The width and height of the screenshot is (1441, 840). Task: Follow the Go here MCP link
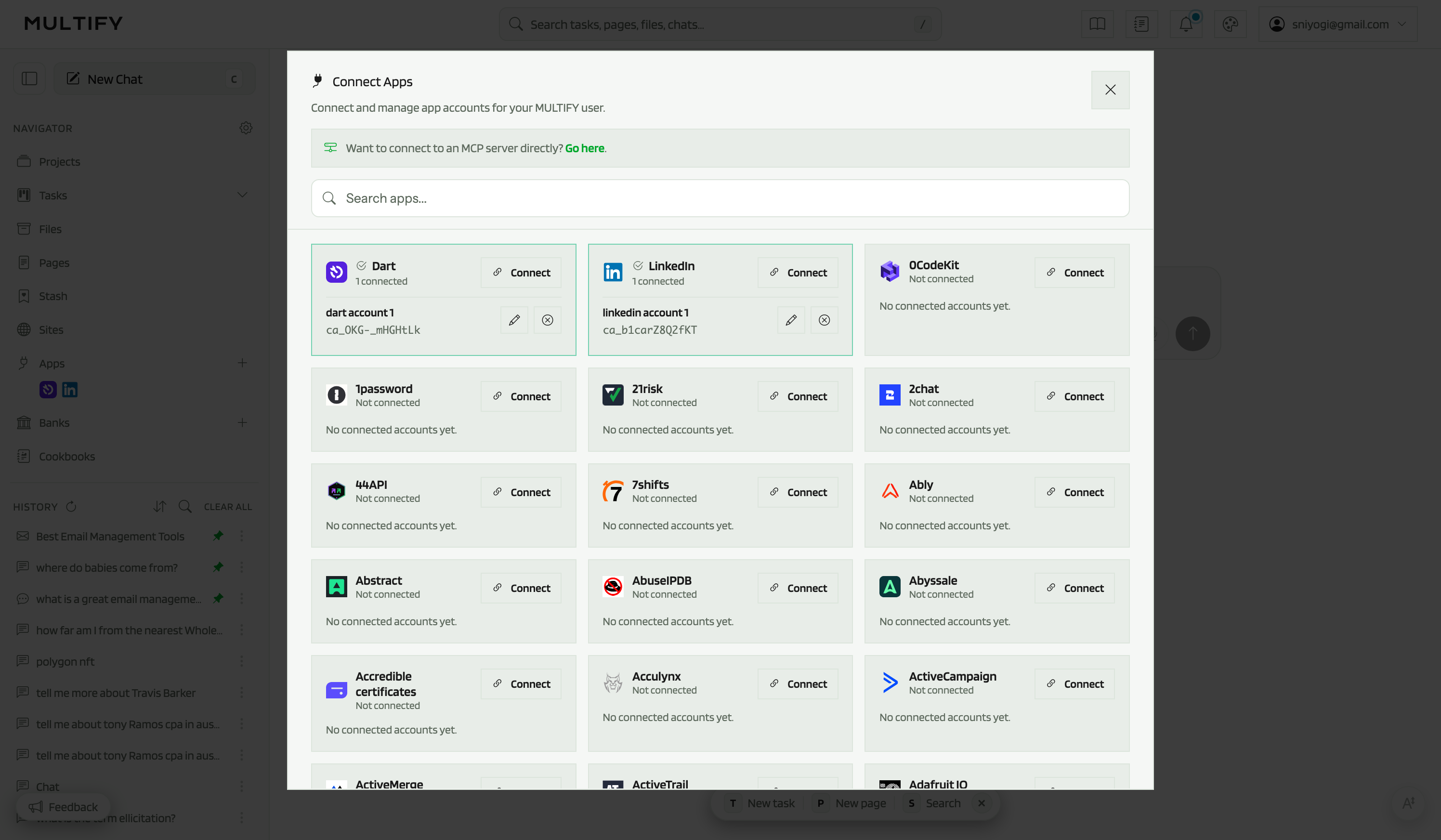pos(584,148)
